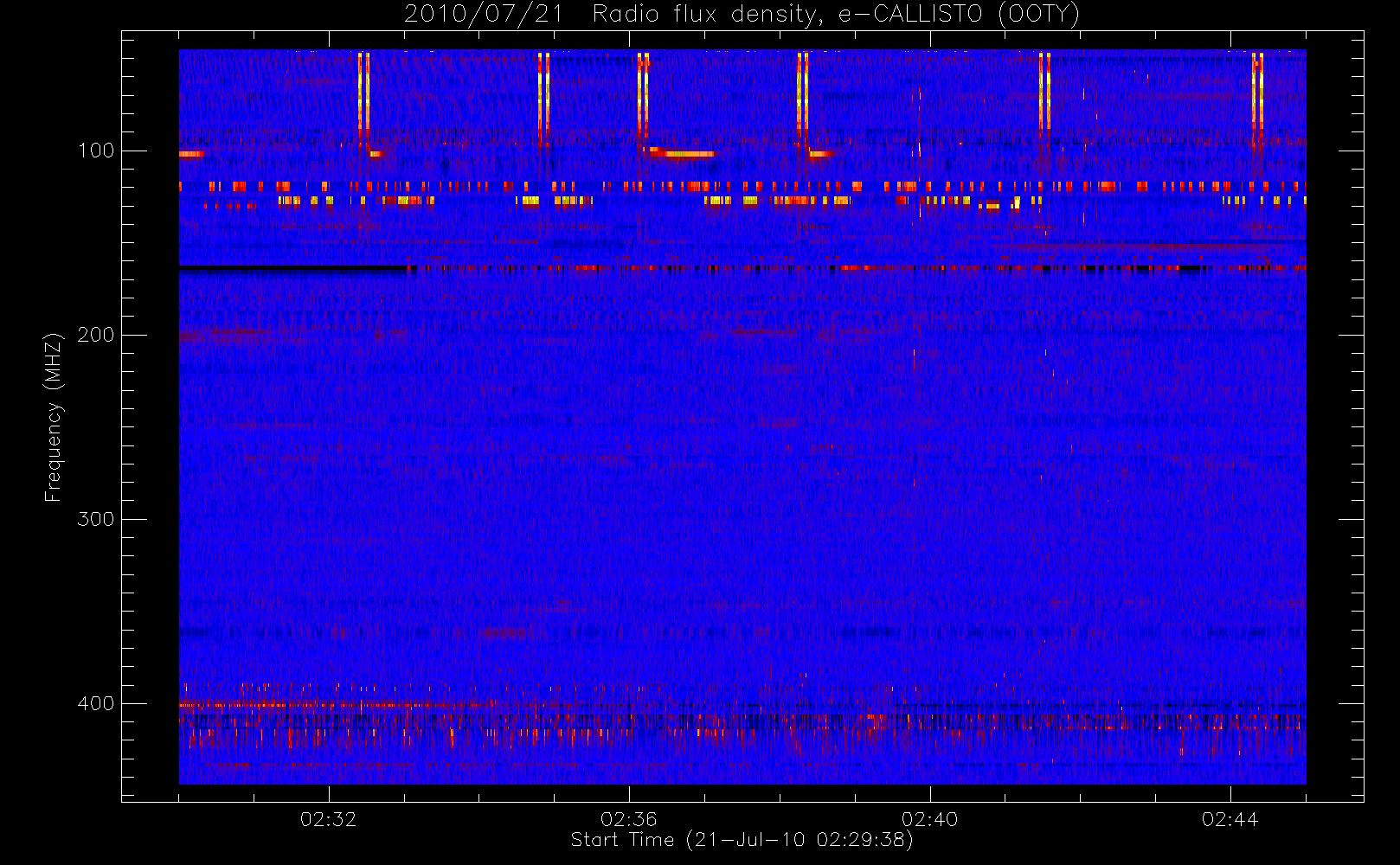Screen dimensions: 1400x865
Task: Select the Start Time axis label
Action: click(742, 840)
